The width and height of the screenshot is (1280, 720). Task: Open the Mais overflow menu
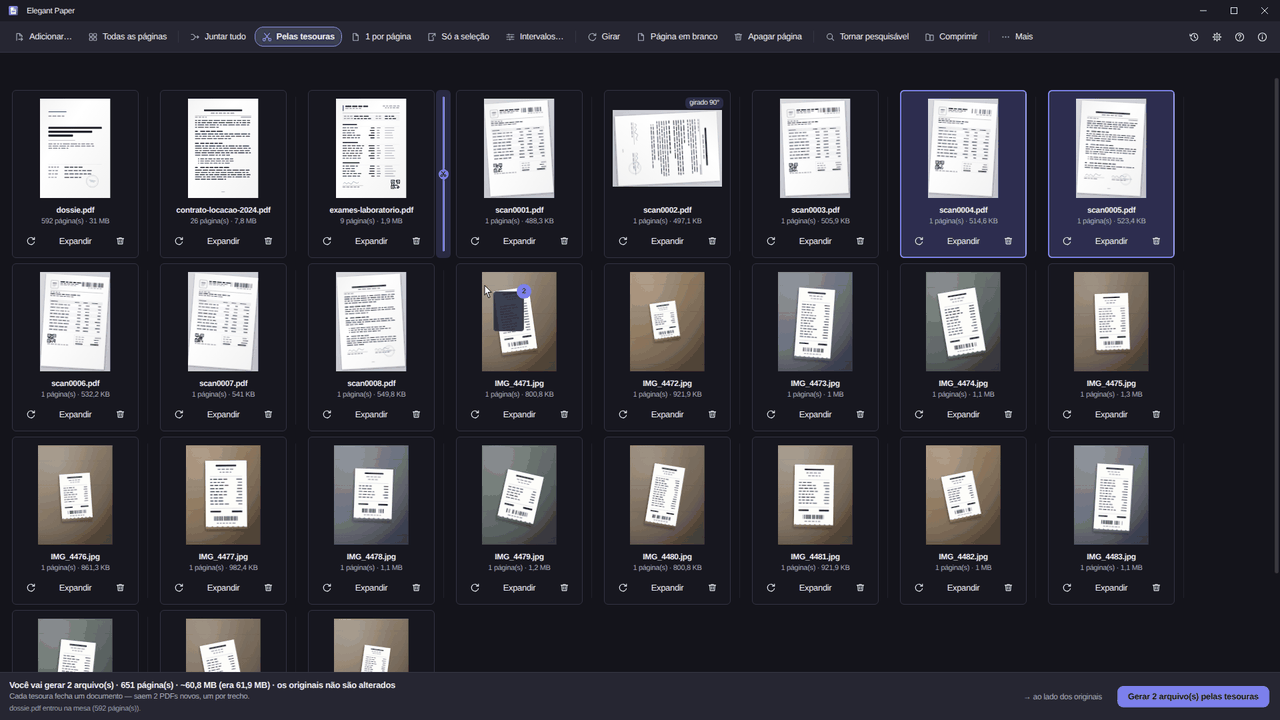click(x=1017, y=37)
